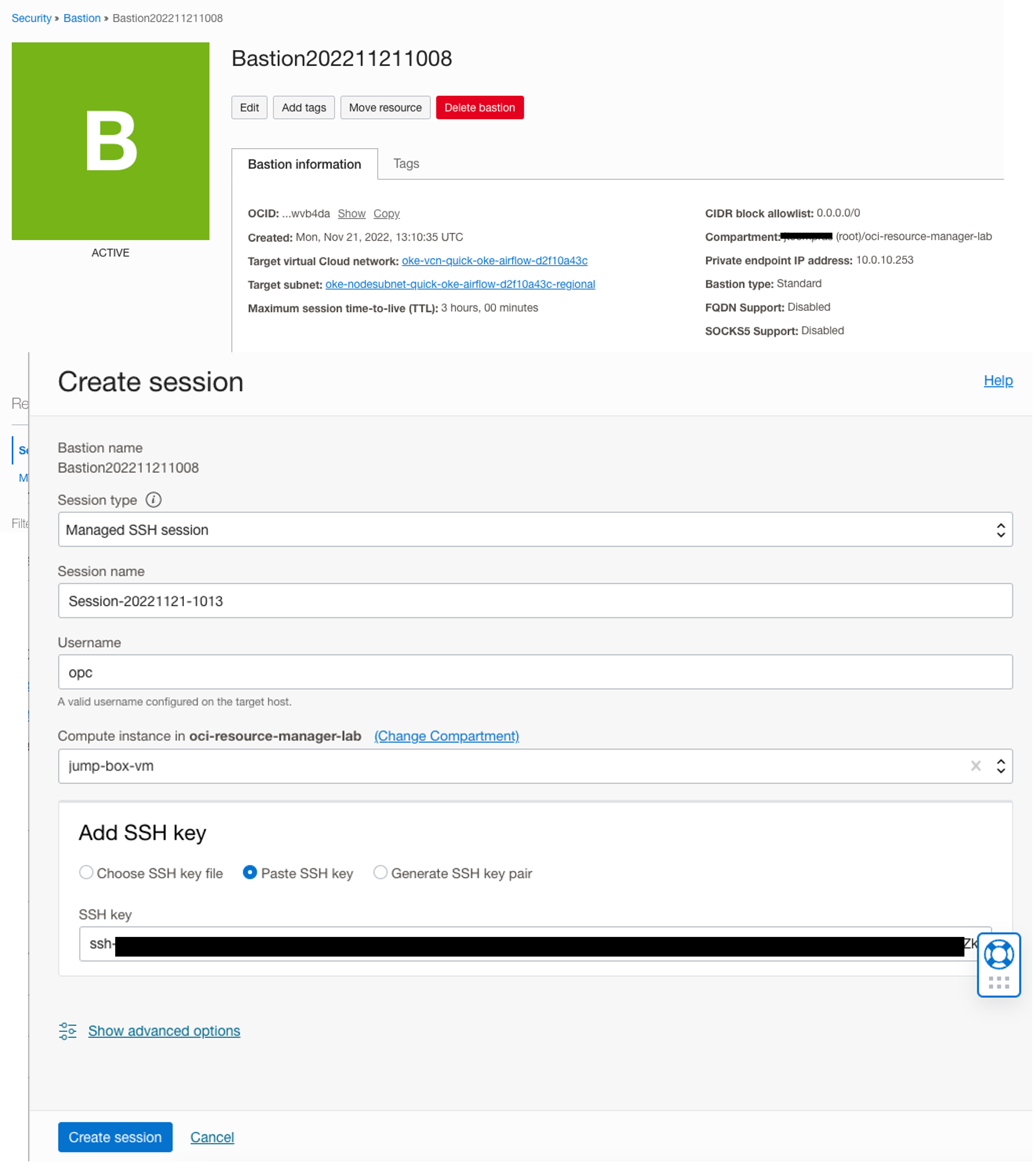The height and width of the screenshot is (1165, 1036).
Task: Click the green Bastion B icon
Action: click(110, 141)
